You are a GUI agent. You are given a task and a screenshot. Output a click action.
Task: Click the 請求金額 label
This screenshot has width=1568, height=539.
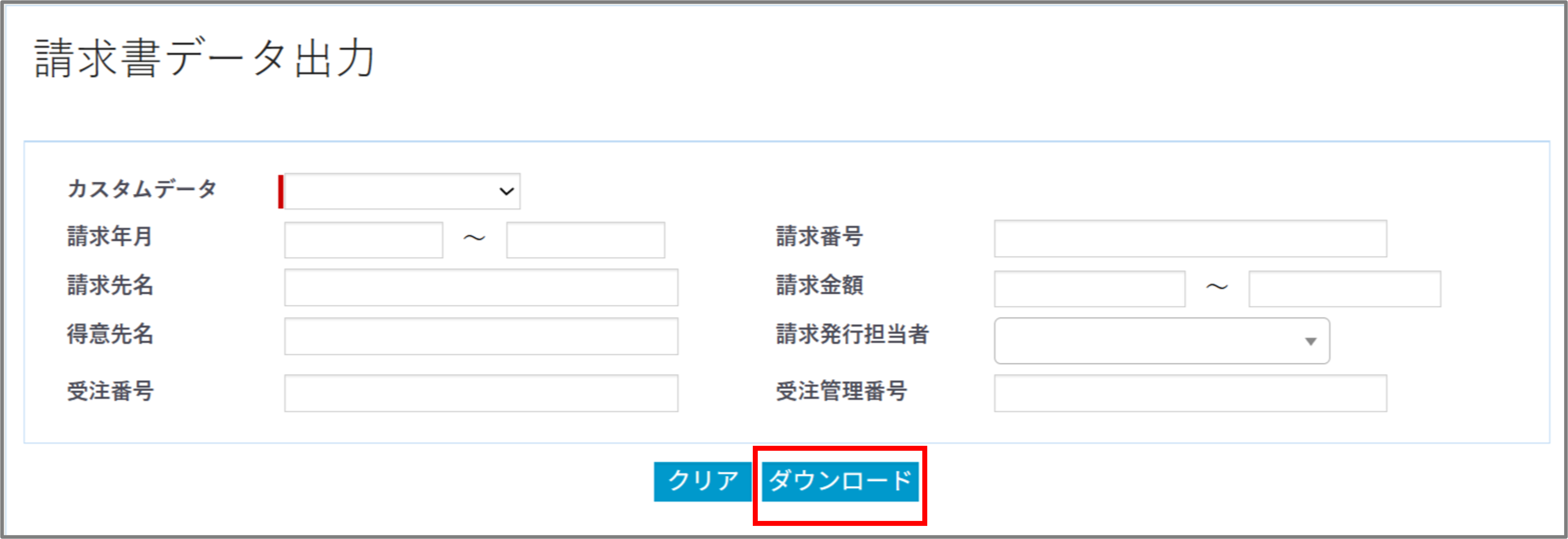pos(819,285)
